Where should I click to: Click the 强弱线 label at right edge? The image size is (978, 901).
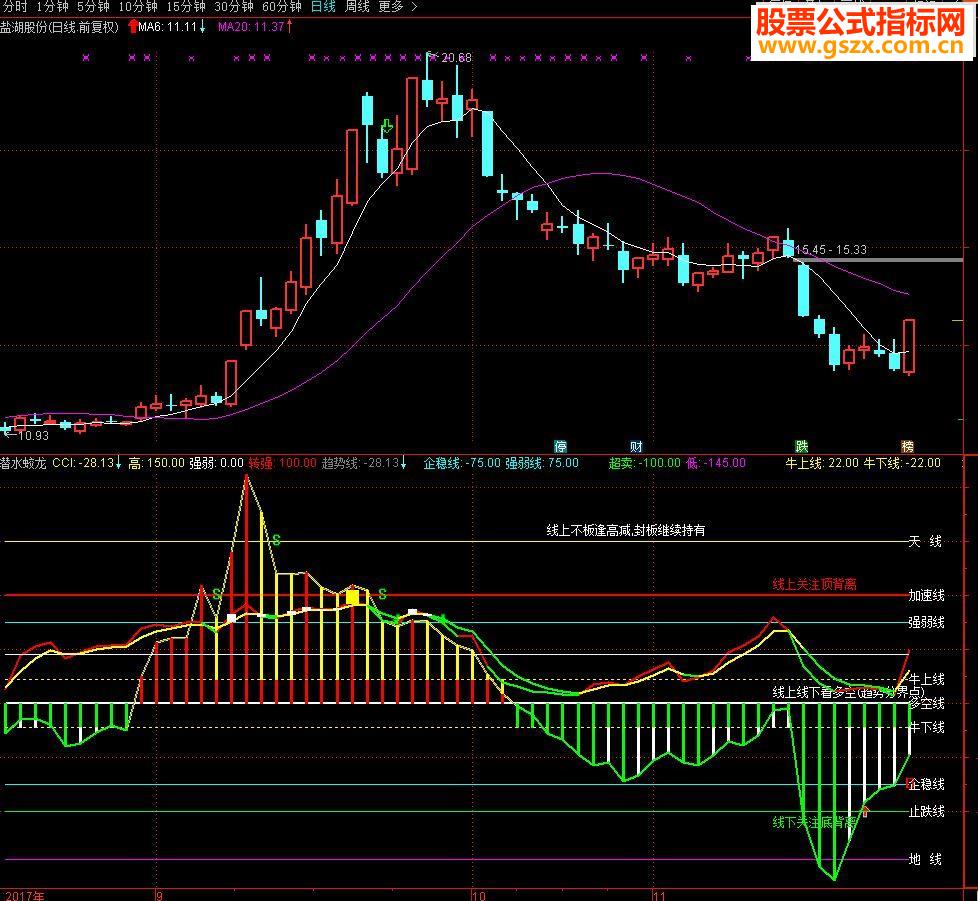click(x=926, y=622)
